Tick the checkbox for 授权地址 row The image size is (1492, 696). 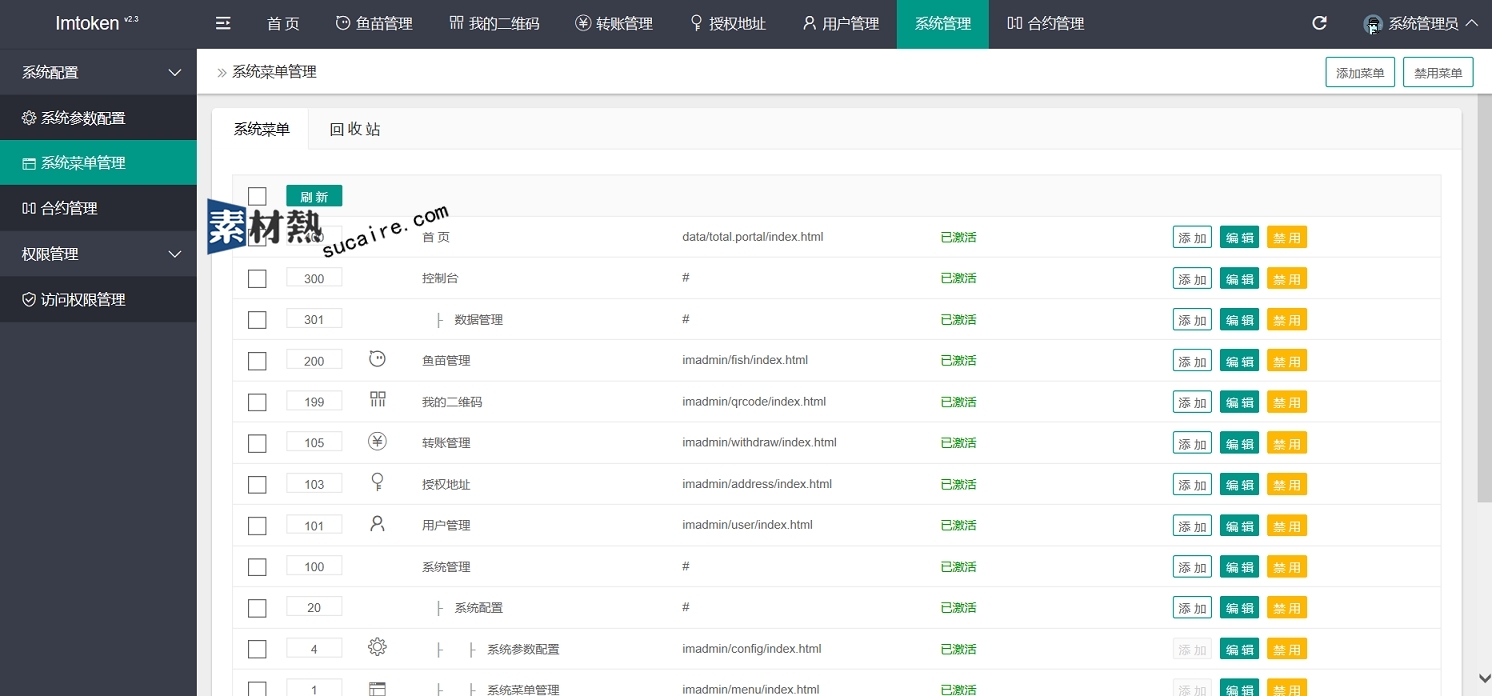click(x=257, y=484)
